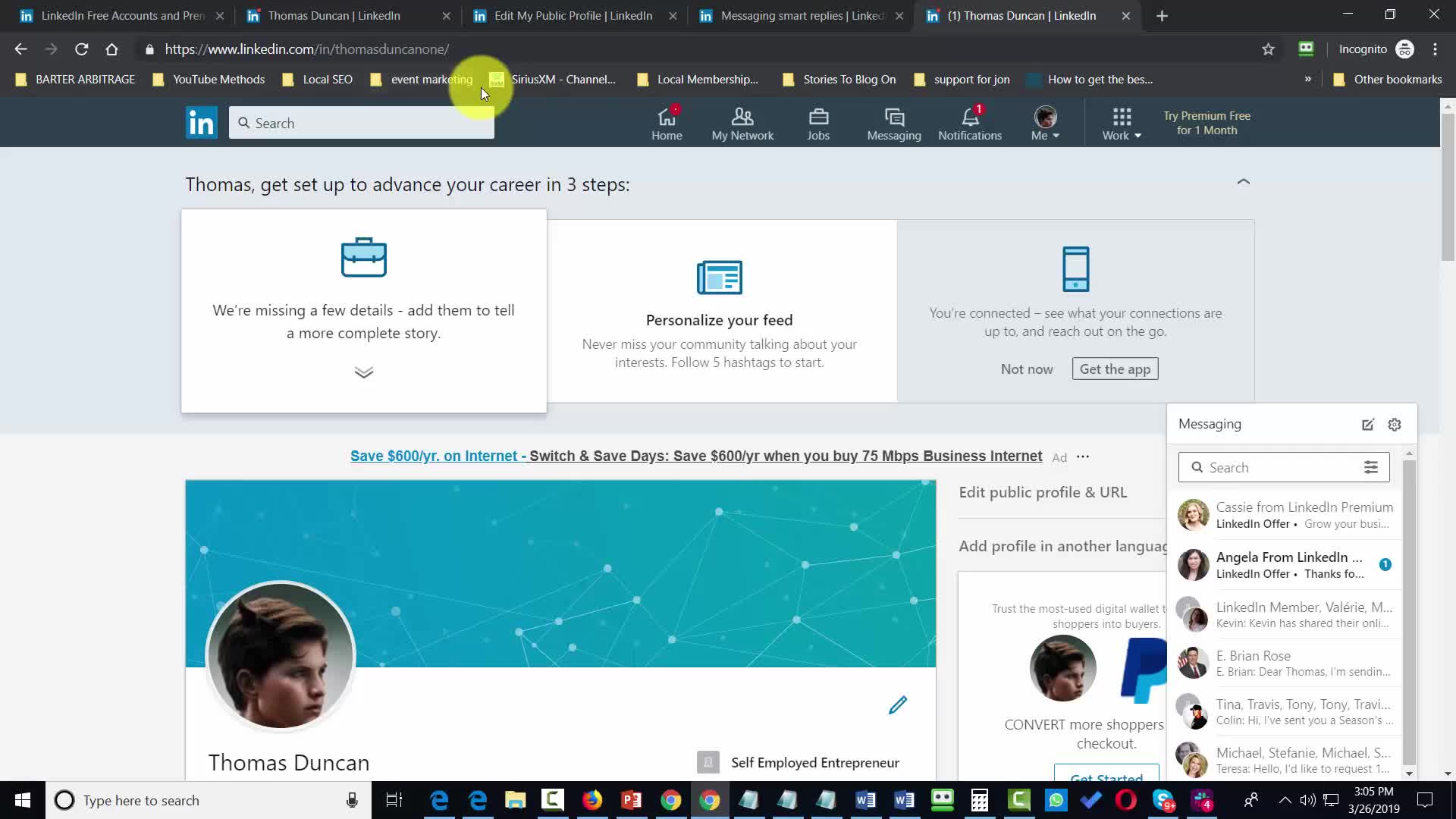
Task: Bookmark this page with star icon
Action: point(1268,49)
